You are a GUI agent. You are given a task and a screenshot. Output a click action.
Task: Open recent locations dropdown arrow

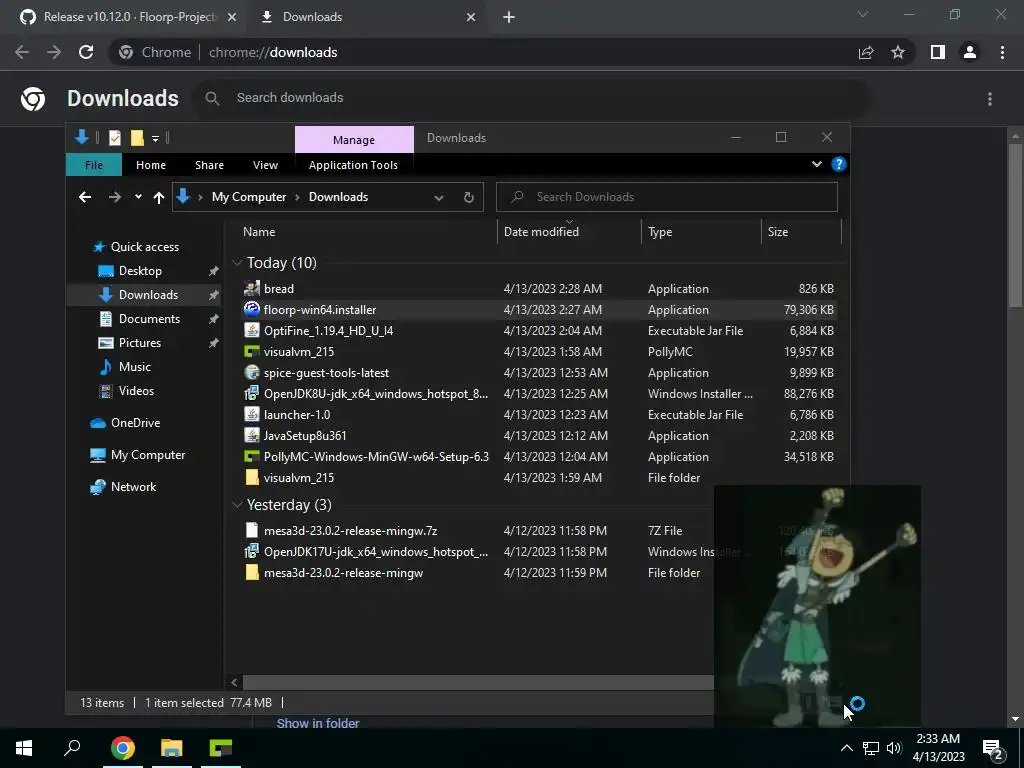[138, 197]
